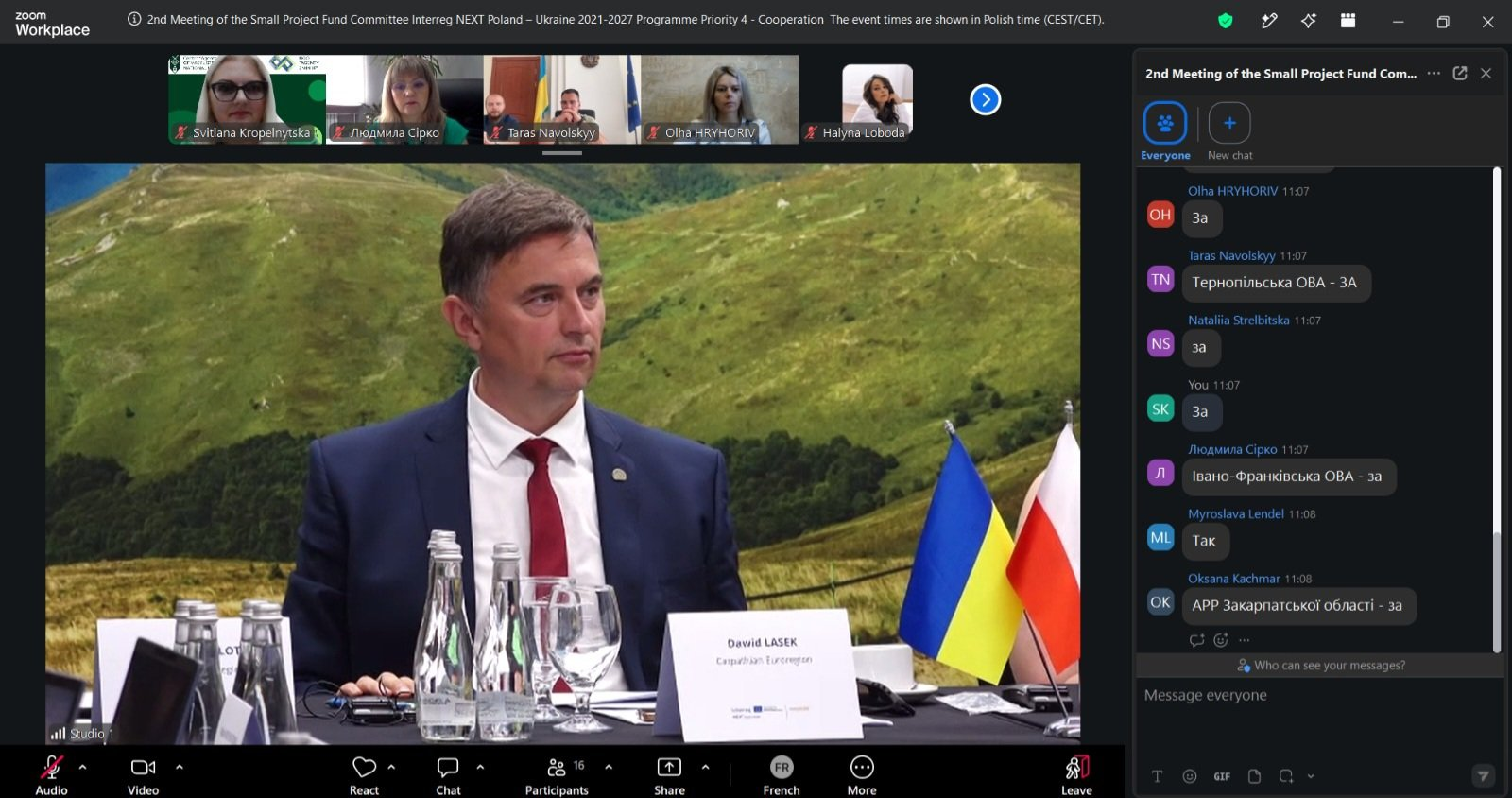Open the More meeting controls menu
Image resolution: width=1512 pixels, height=798 pixels.
862,774
